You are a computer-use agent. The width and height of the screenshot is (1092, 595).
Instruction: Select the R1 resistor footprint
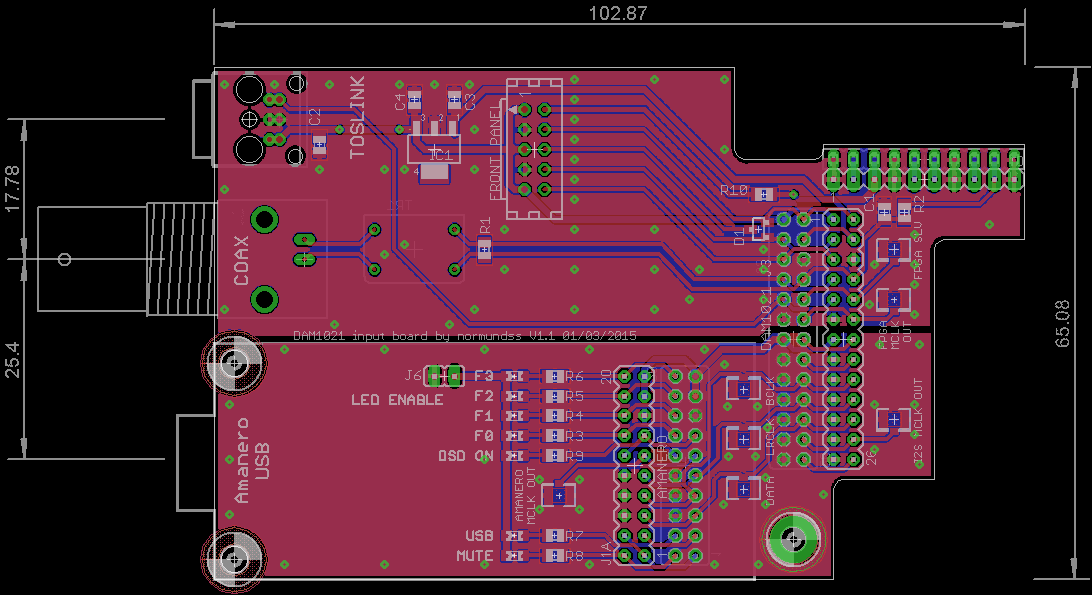(485, 249)
